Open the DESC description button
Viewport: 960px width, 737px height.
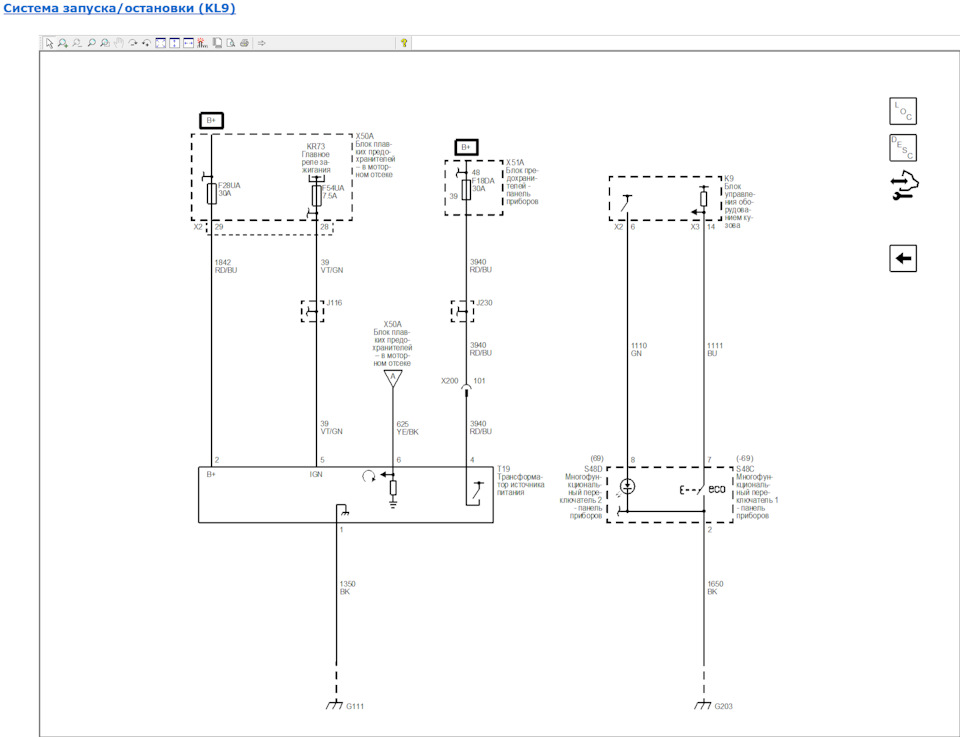pos(903,148)
